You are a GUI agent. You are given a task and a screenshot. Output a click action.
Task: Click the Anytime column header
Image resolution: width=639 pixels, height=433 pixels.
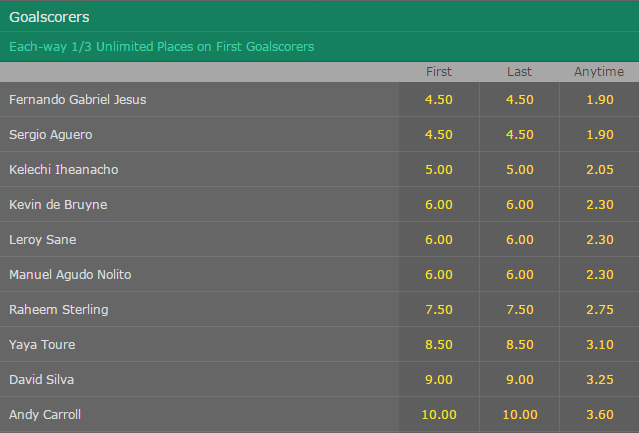tap(599, 72)
